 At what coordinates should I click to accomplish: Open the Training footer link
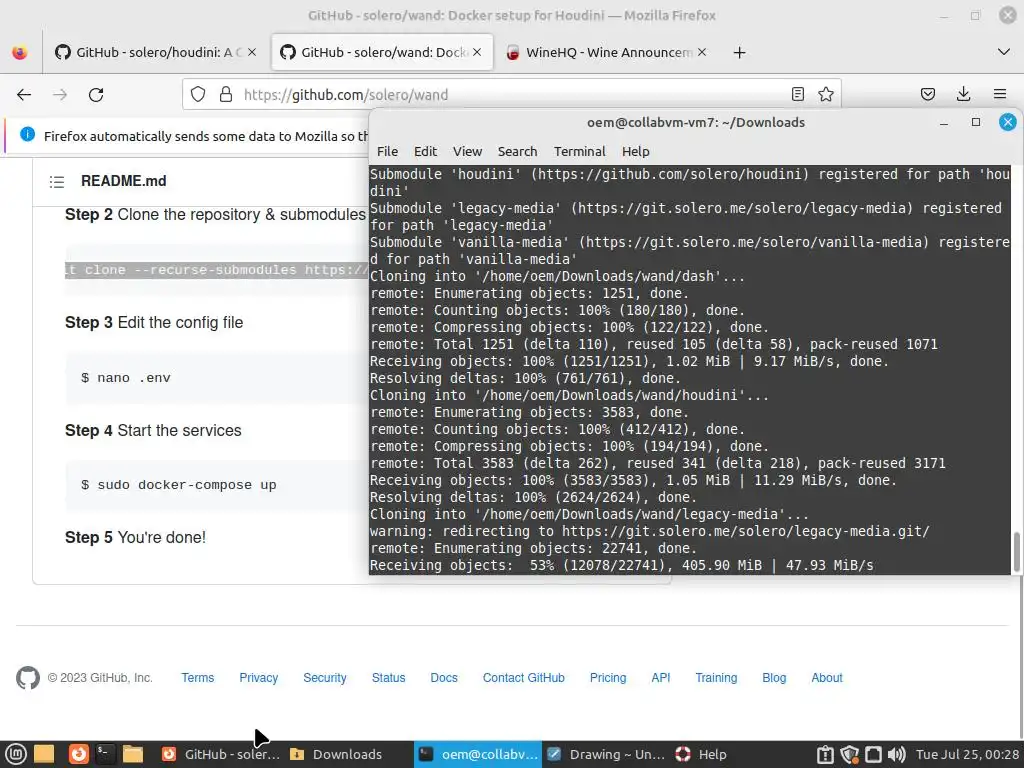[x=716, y=678]
